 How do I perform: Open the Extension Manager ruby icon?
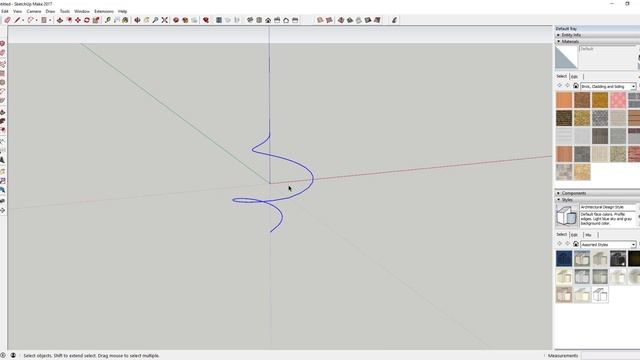pyautogui.click(x=206, y=20)
